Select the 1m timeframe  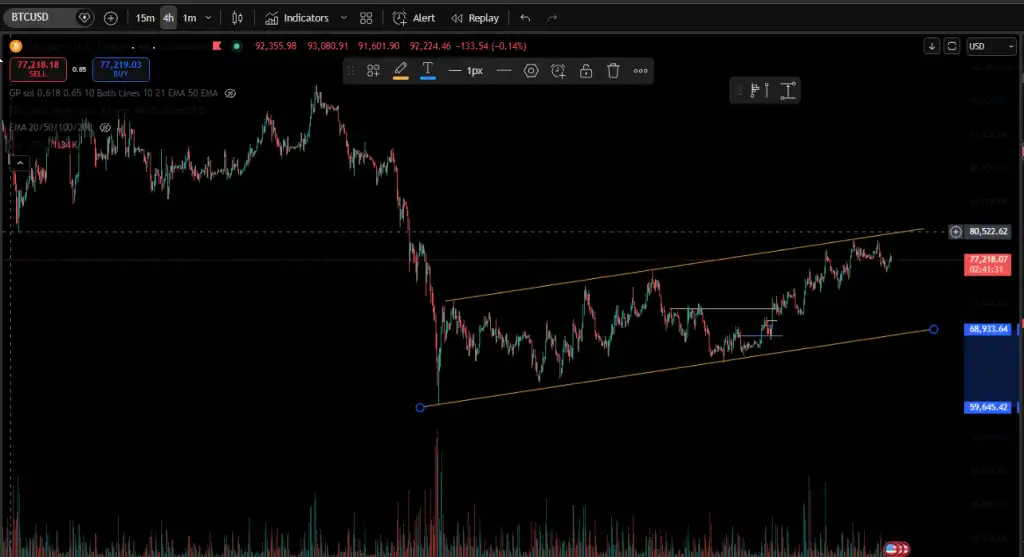[189, 18]
